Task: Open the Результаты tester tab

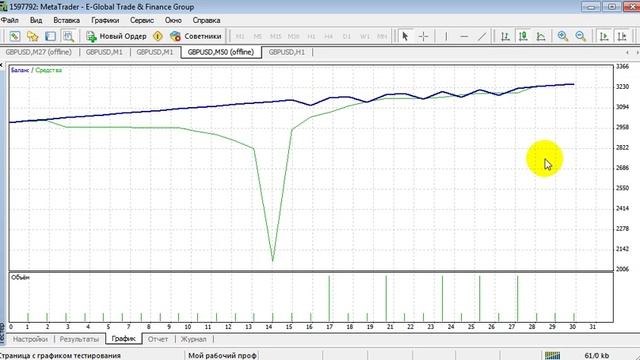Action: (x=79, y=339)
